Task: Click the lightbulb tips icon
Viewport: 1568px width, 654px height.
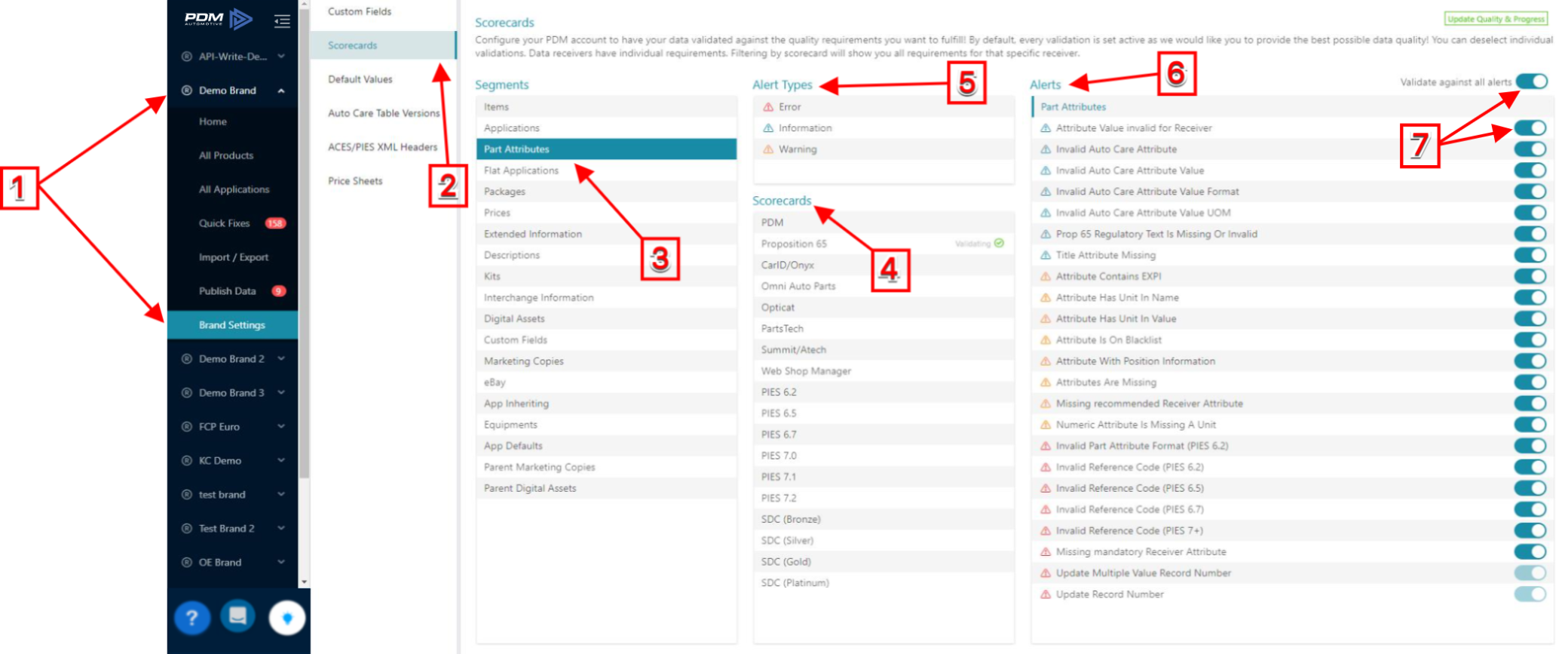Action: click(287, 619)
